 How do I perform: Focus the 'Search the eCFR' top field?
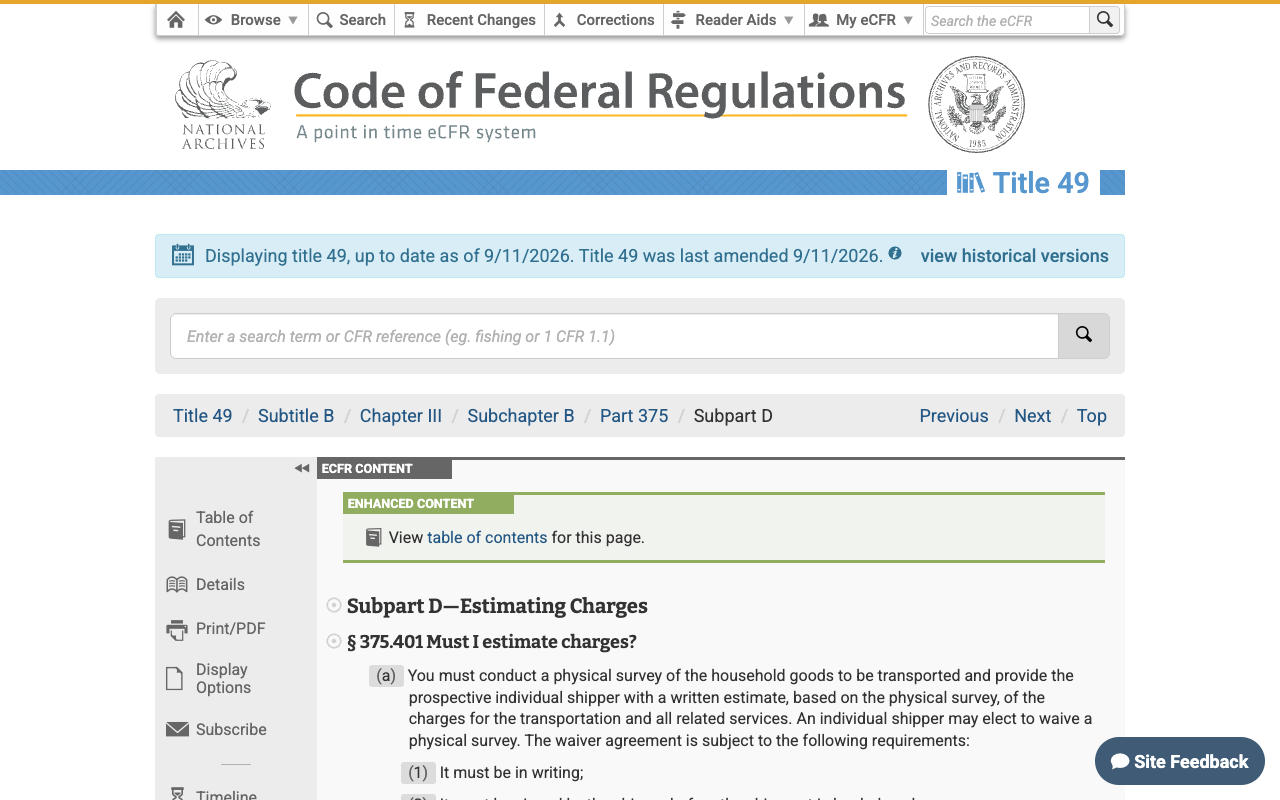pyautogui.click(x=1007, y=20)
